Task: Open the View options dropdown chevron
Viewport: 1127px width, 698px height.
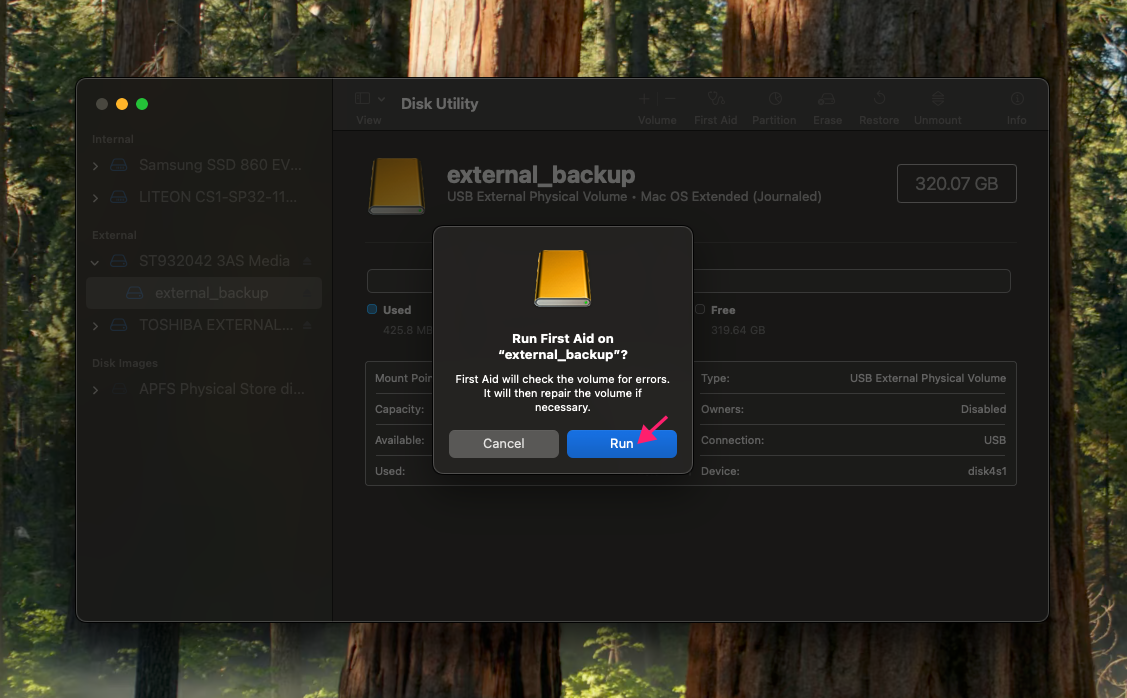Action: [382, 98]
